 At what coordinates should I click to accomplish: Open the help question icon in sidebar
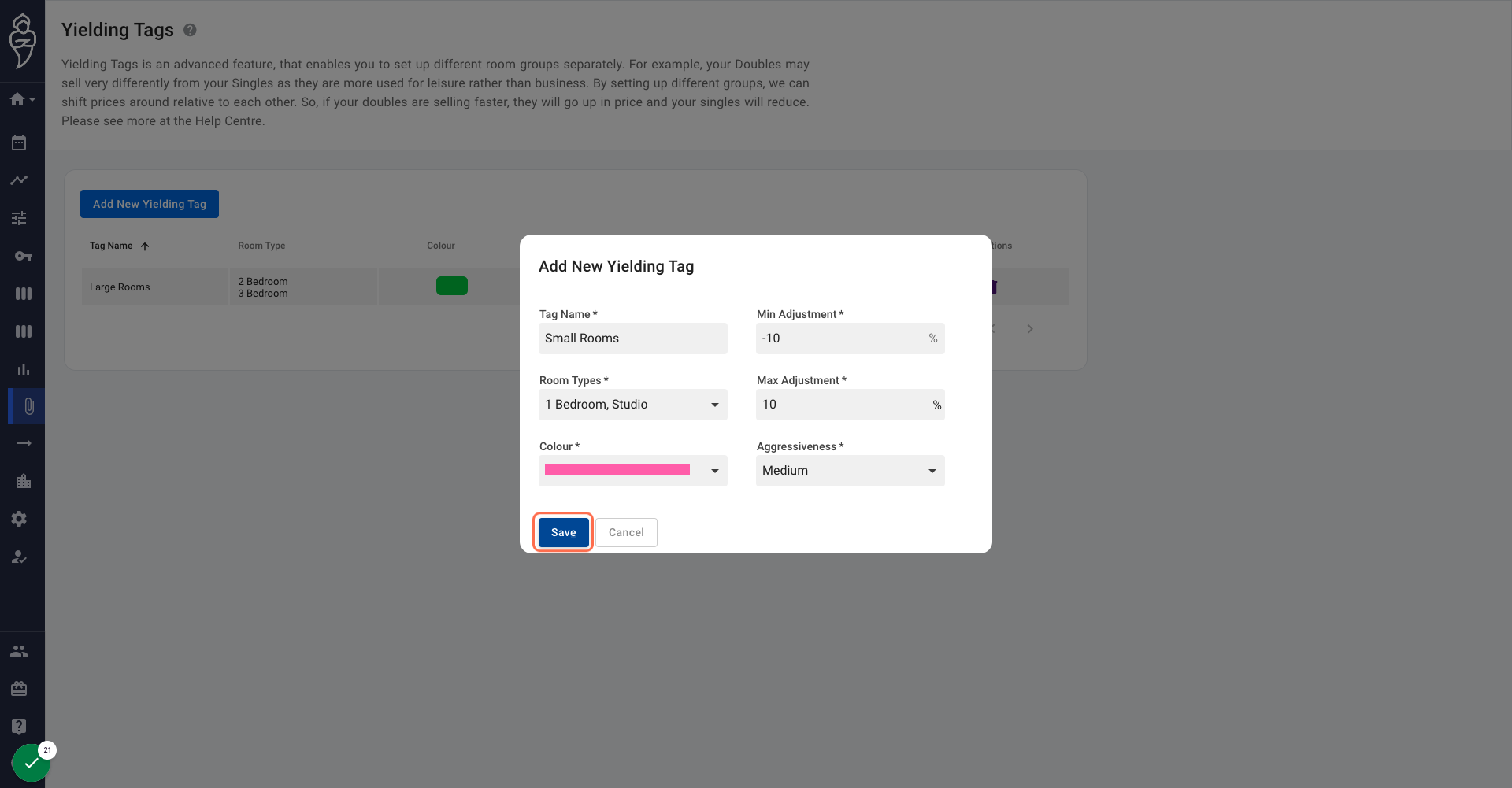[x=20, y=727]
